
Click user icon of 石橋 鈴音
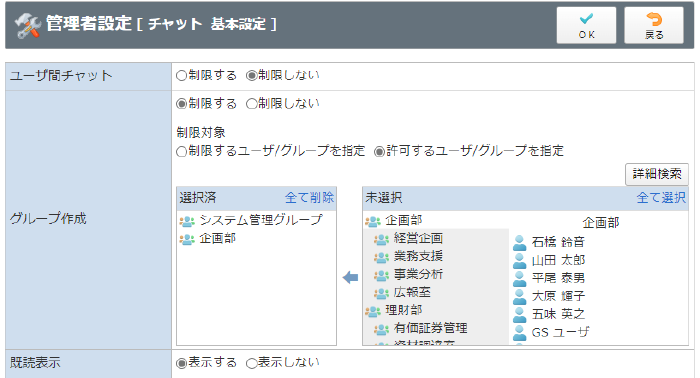coord(520,243)
